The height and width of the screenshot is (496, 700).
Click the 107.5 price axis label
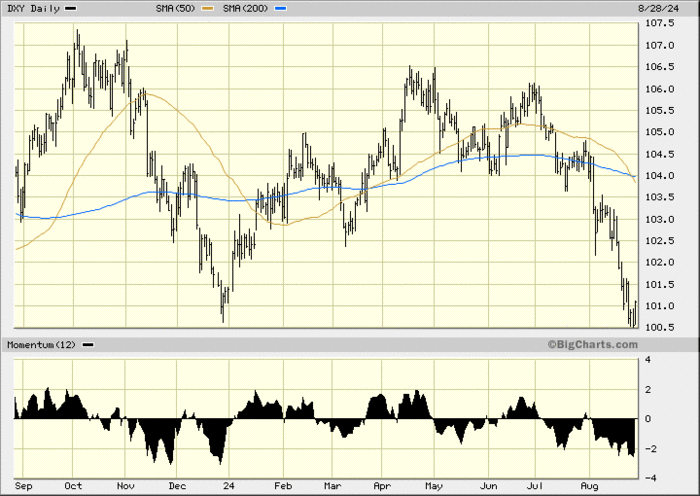658,25
